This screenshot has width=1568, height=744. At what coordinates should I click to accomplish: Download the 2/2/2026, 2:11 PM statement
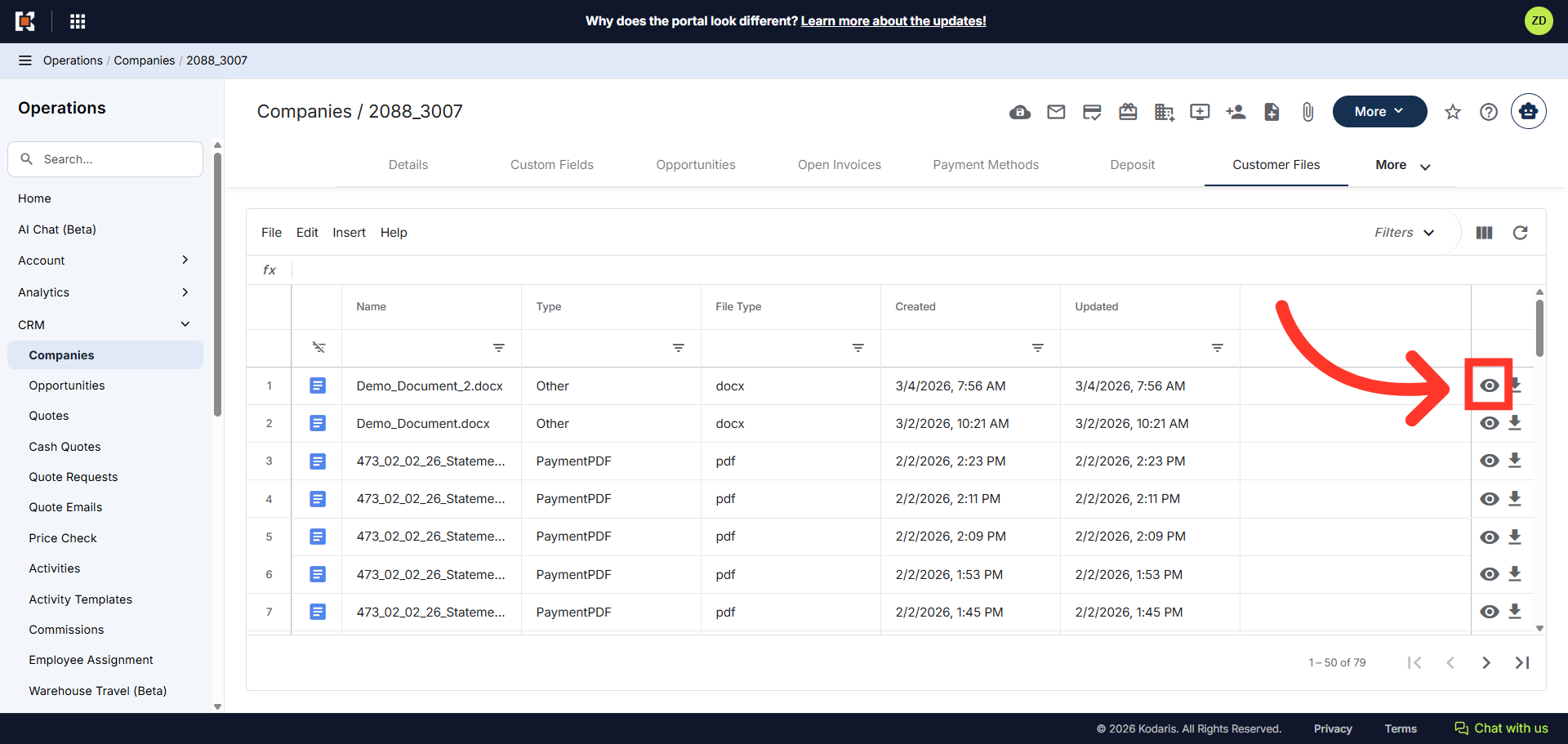pyautogui.click(x=1514, y=498)
